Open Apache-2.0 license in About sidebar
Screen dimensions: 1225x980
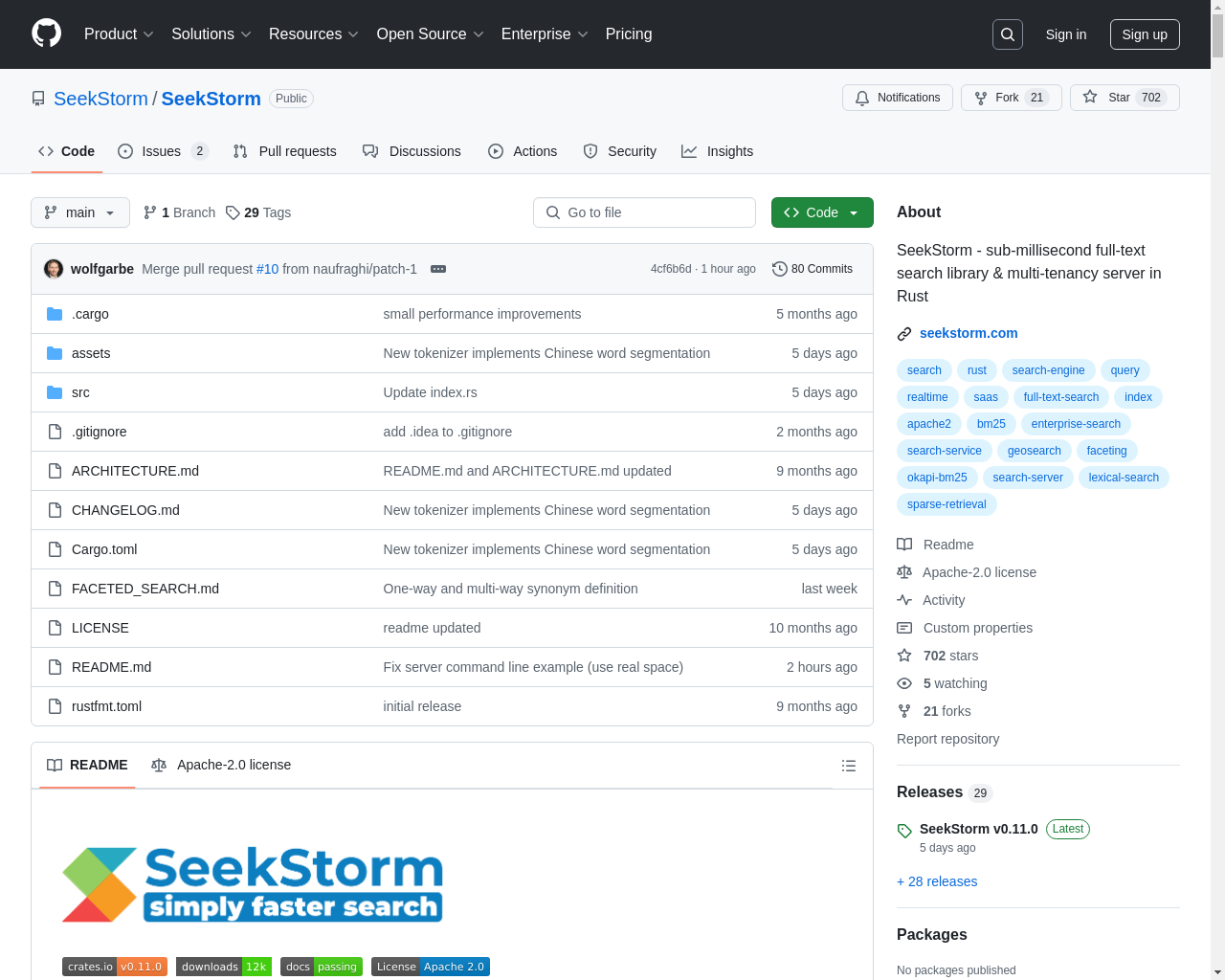tap(967, 572)
